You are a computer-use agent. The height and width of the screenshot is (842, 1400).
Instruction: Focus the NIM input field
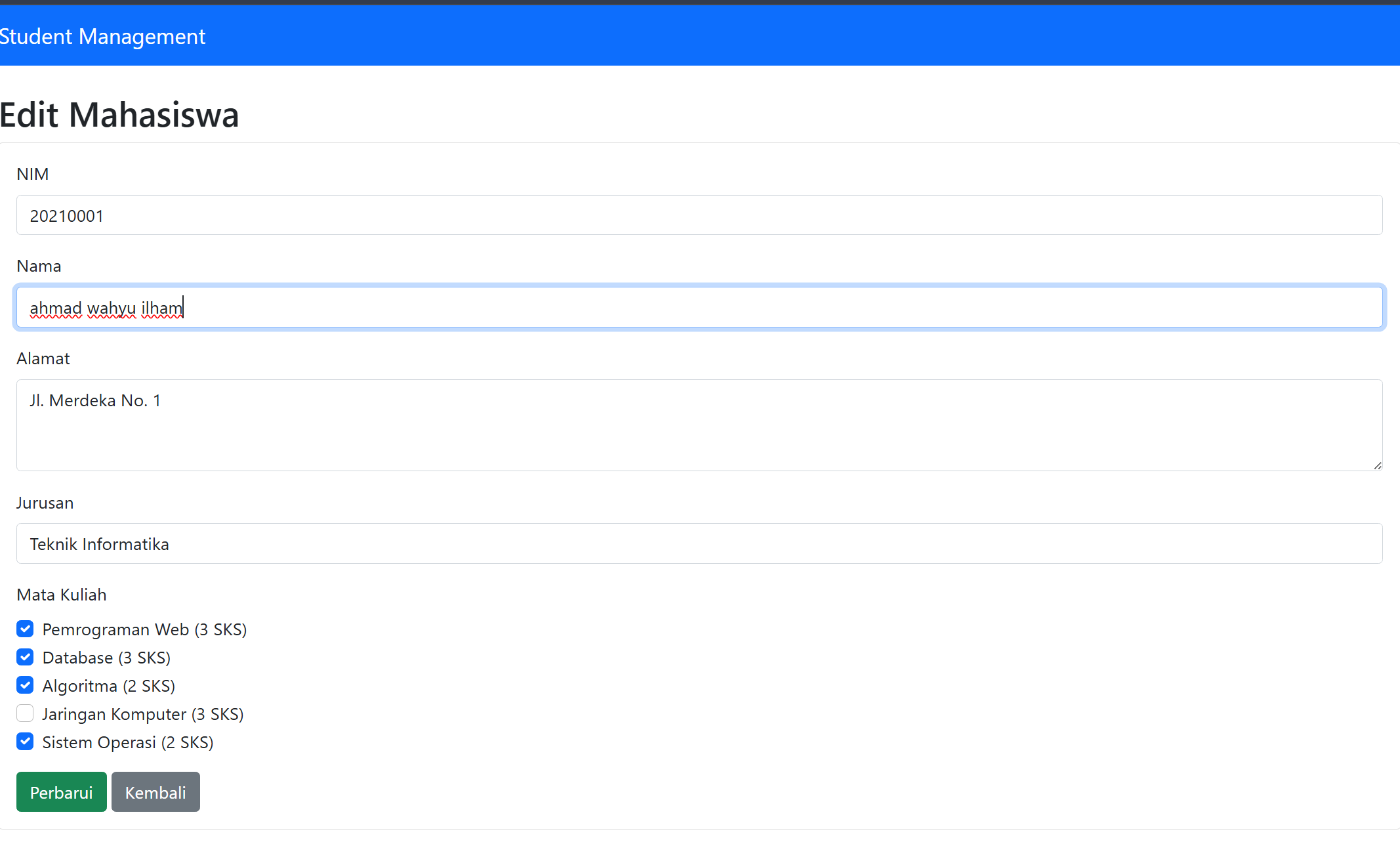click(x=699, y=215)
